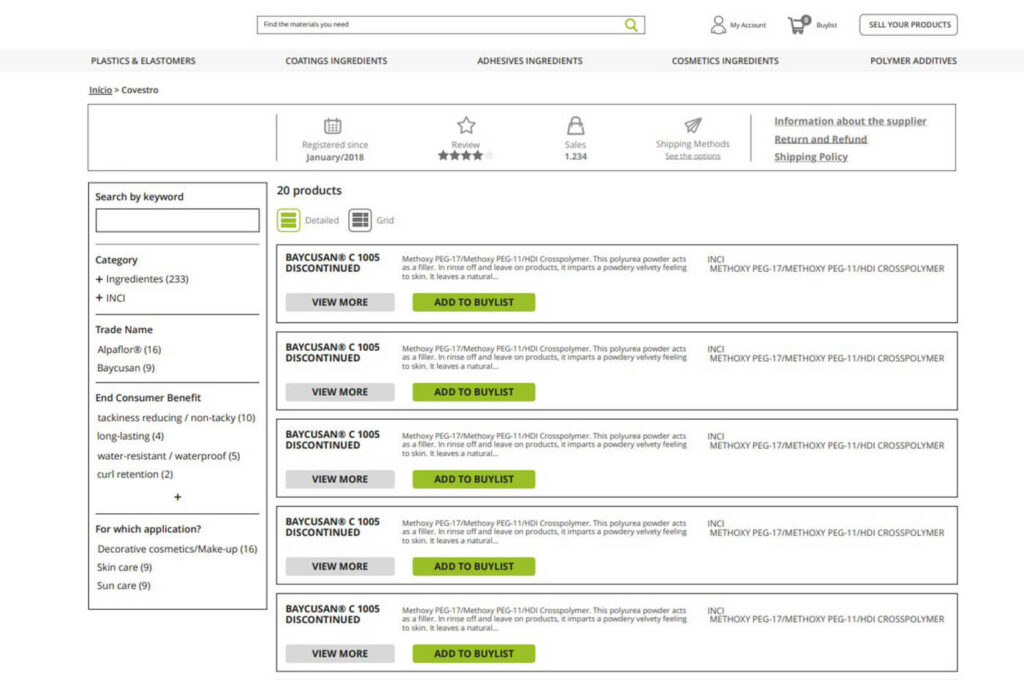Image resolution: width=1024 pixels, height=680 pixels.
Task: Filter by water-resistant / waterproof (5)
Action: coord(168,456)
